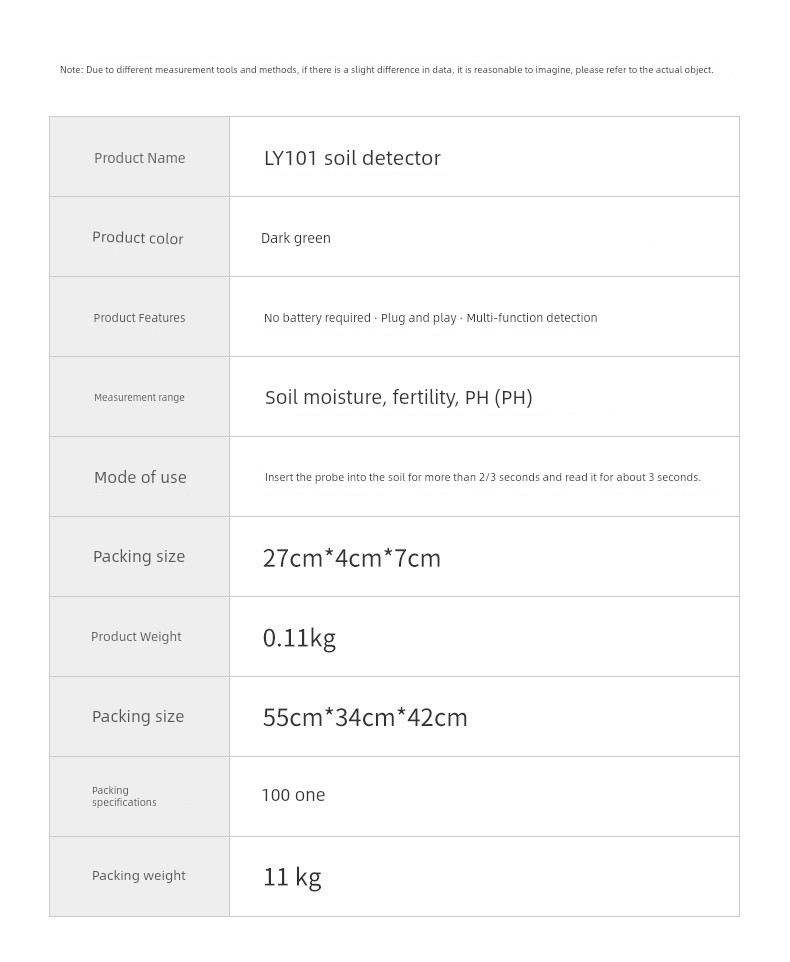The height and width of the screenshot is (962, 790).
Task: Click the Product Weight label
Action: 136,637
